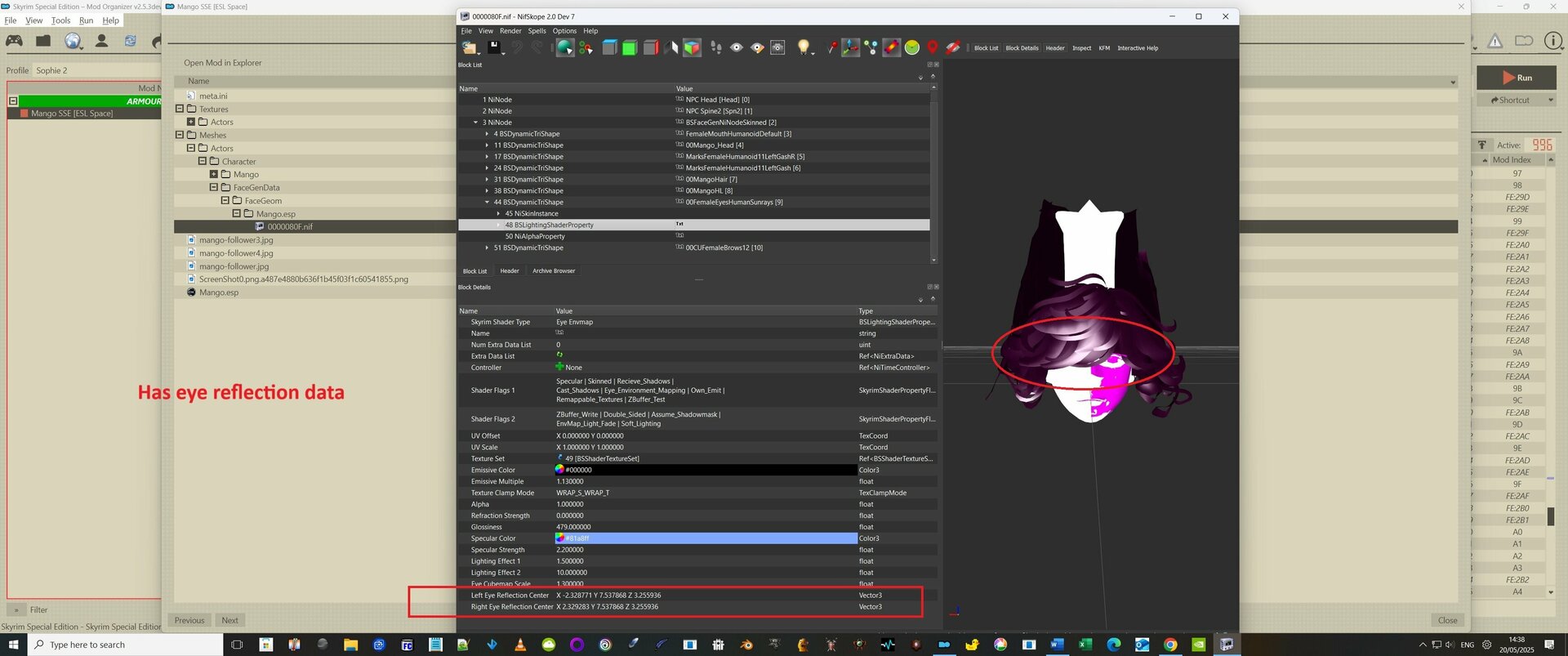
Task: Collapse the 3 NiNode row in Block List
Action: click(x=476, y=123)
